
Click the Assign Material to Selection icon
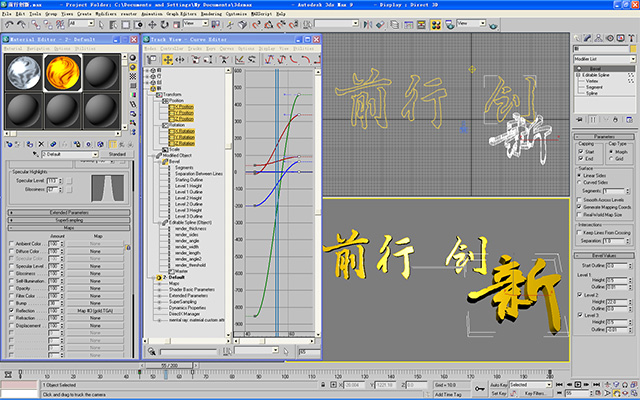coord(32,142)
